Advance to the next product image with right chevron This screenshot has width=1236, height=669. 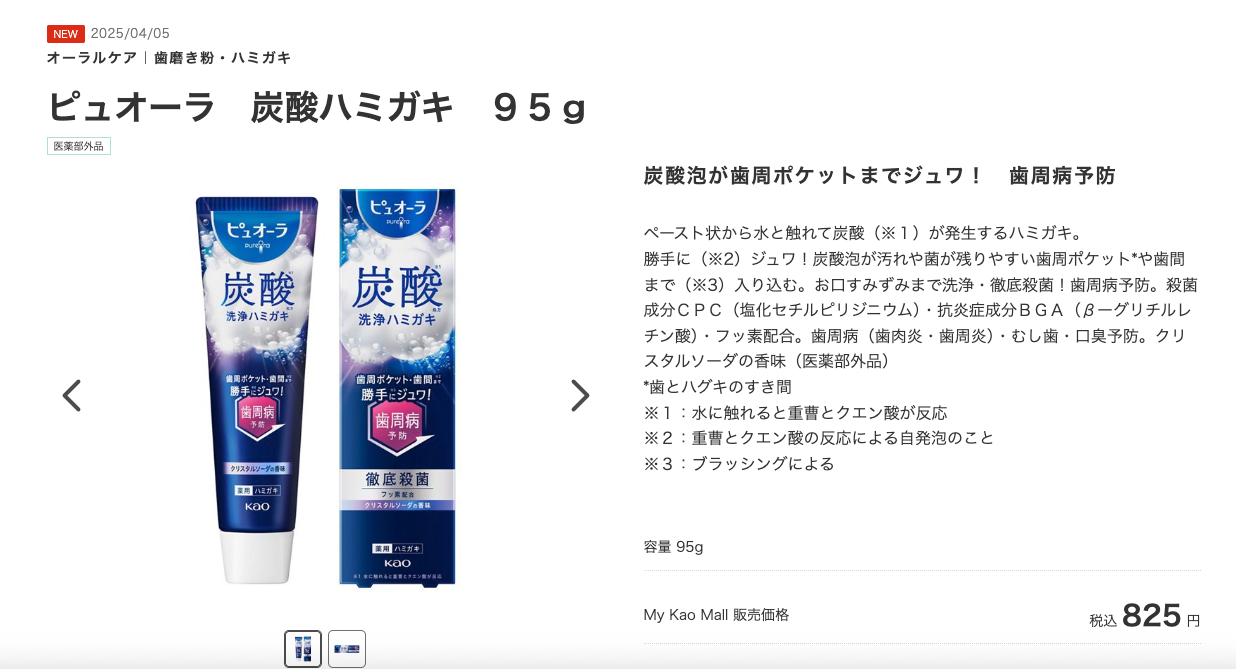pos(580,396)
